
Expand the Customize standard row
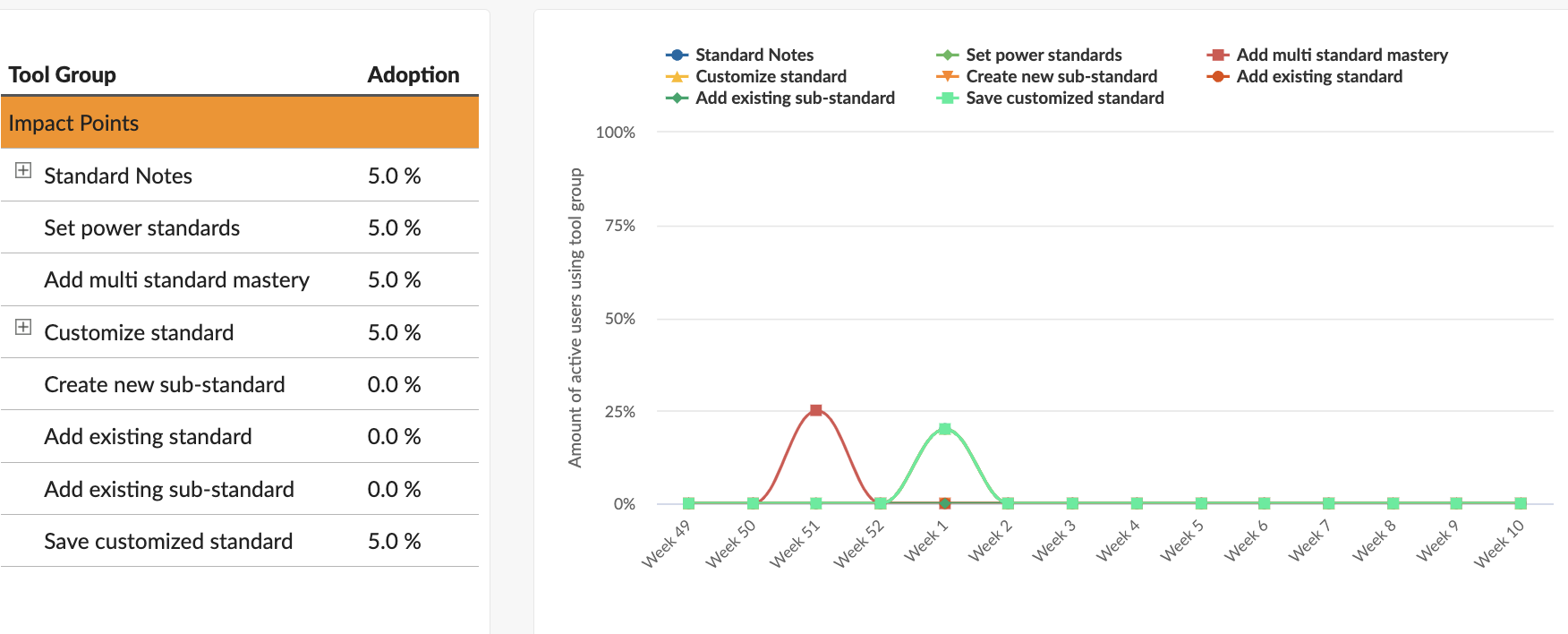pyautogui.click(x=23, y=327)
